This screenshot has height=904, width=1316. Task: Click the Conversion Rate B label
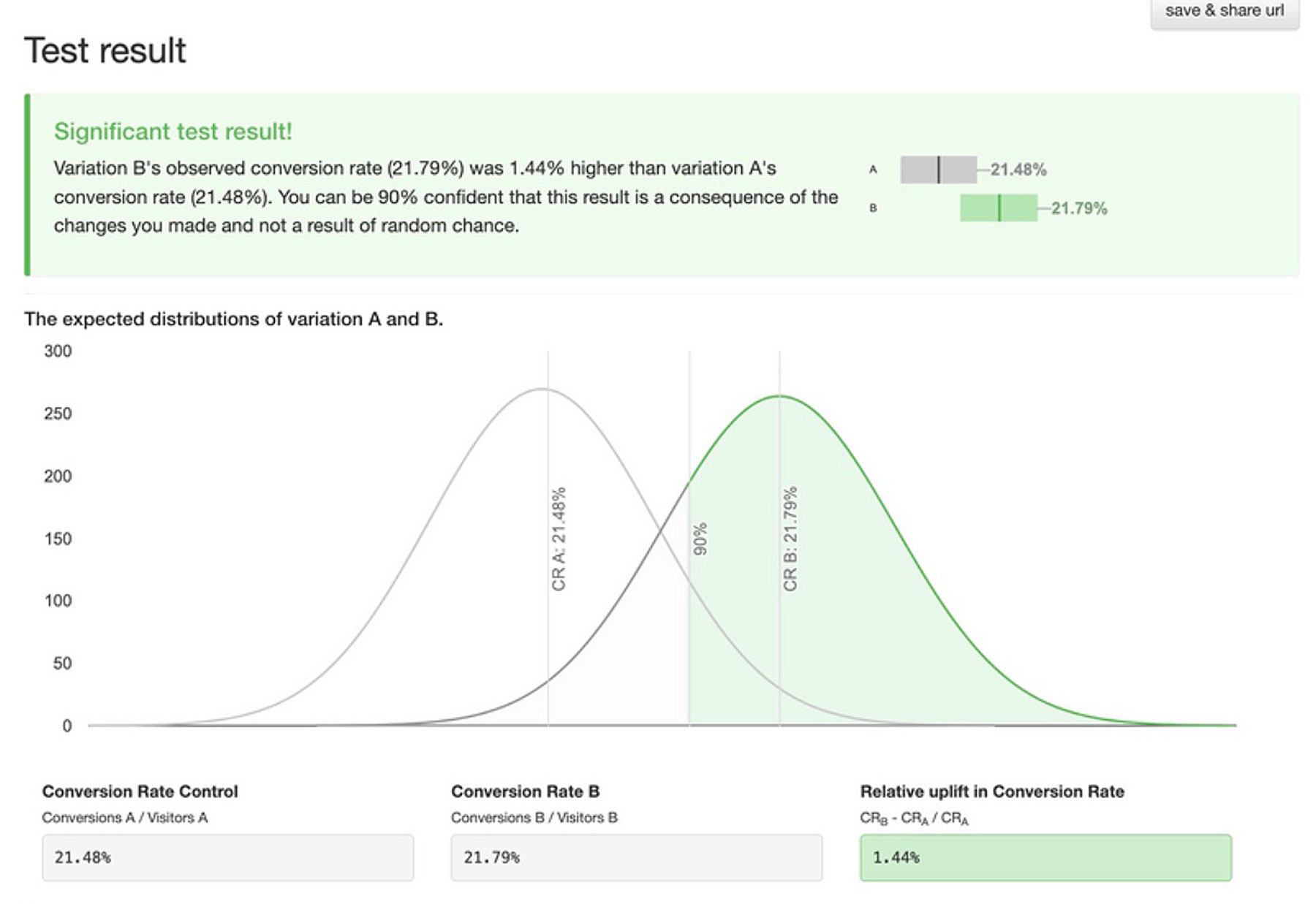pyautogui.click(x=525, y=791)
